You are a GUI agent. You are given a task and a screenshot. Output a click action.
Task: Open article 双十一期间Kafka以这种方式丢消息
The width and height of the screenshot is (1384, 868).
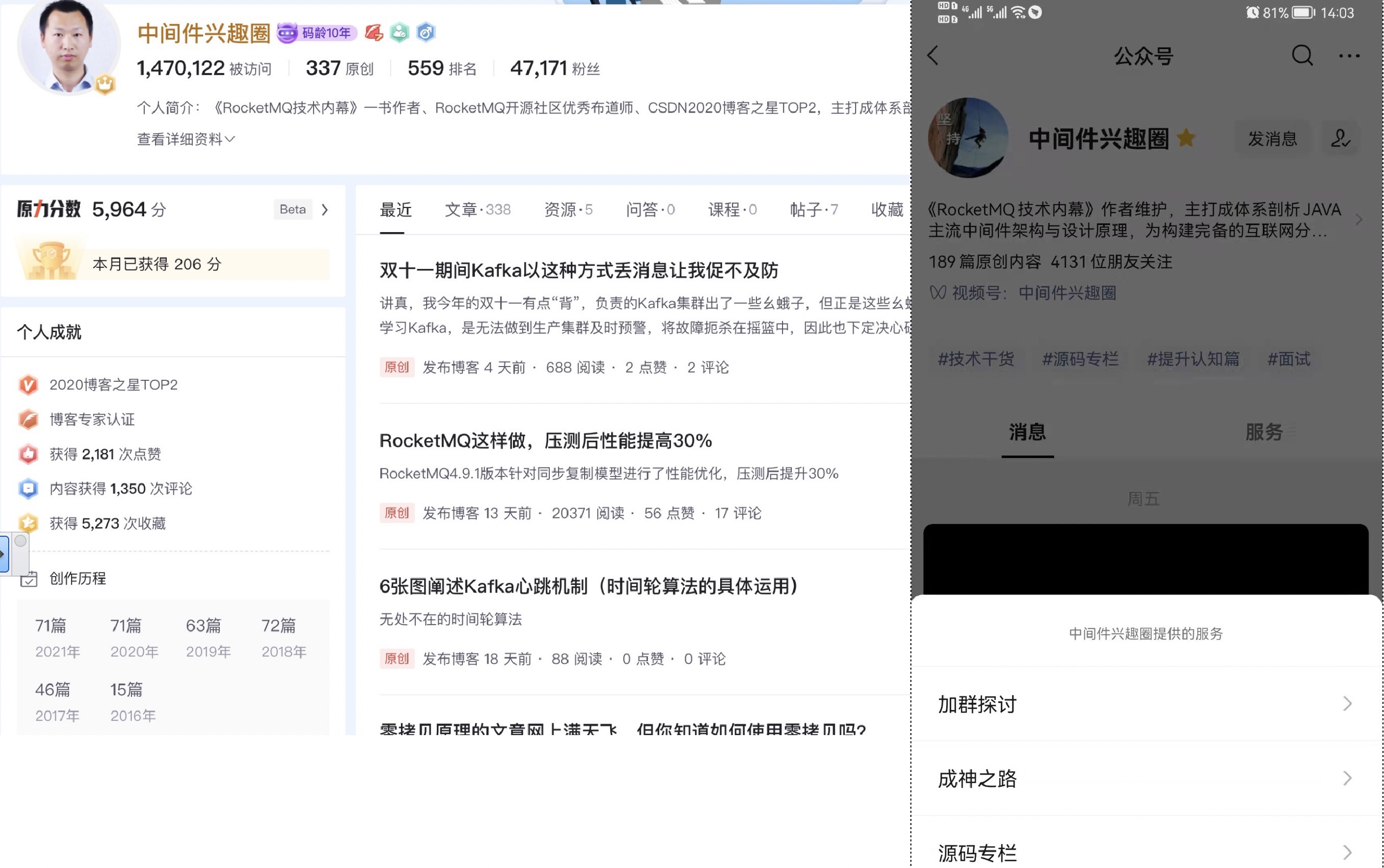pyautogui.click(x=578, y=270)
